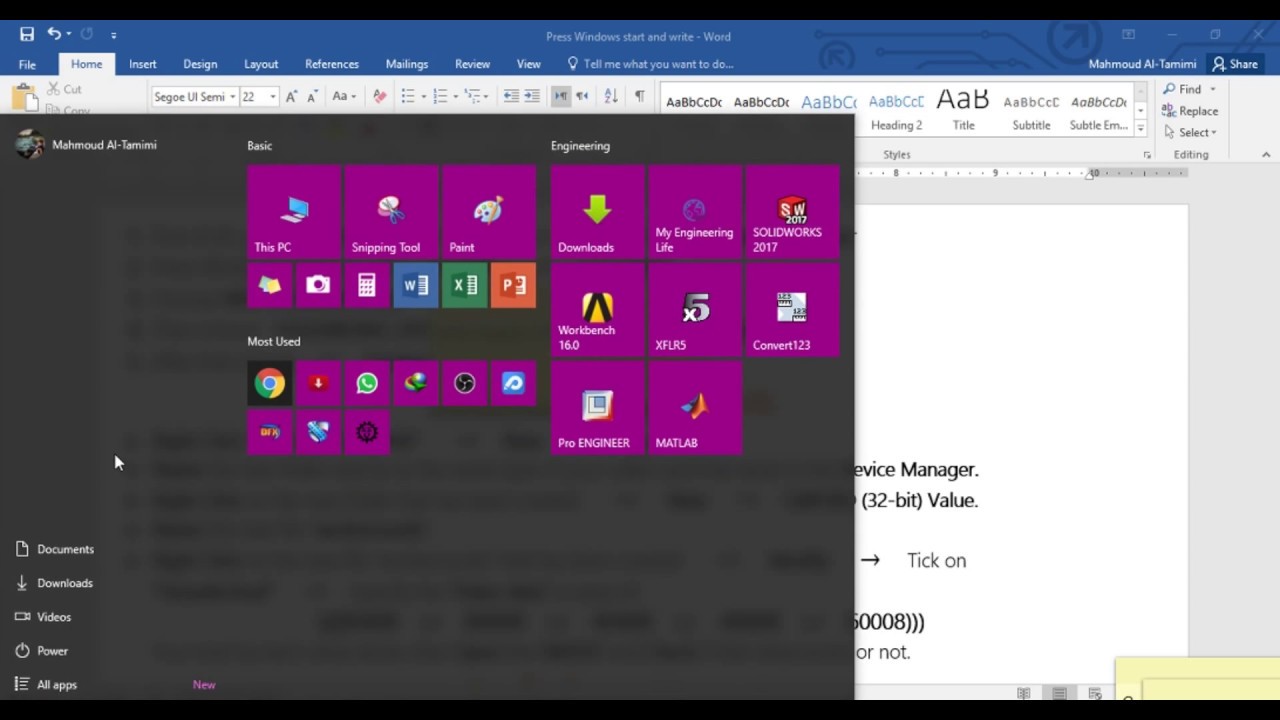The width and height of the screenshot is (1280, 720).
Task: Open the My Engineering Life tile
Action: click(695, 211)
